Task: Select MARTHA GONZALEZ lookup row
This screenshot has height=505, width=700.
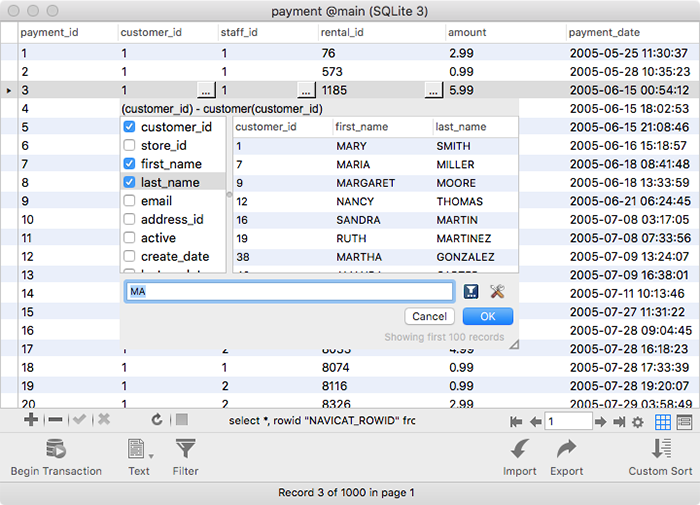Action: point(375,257)
